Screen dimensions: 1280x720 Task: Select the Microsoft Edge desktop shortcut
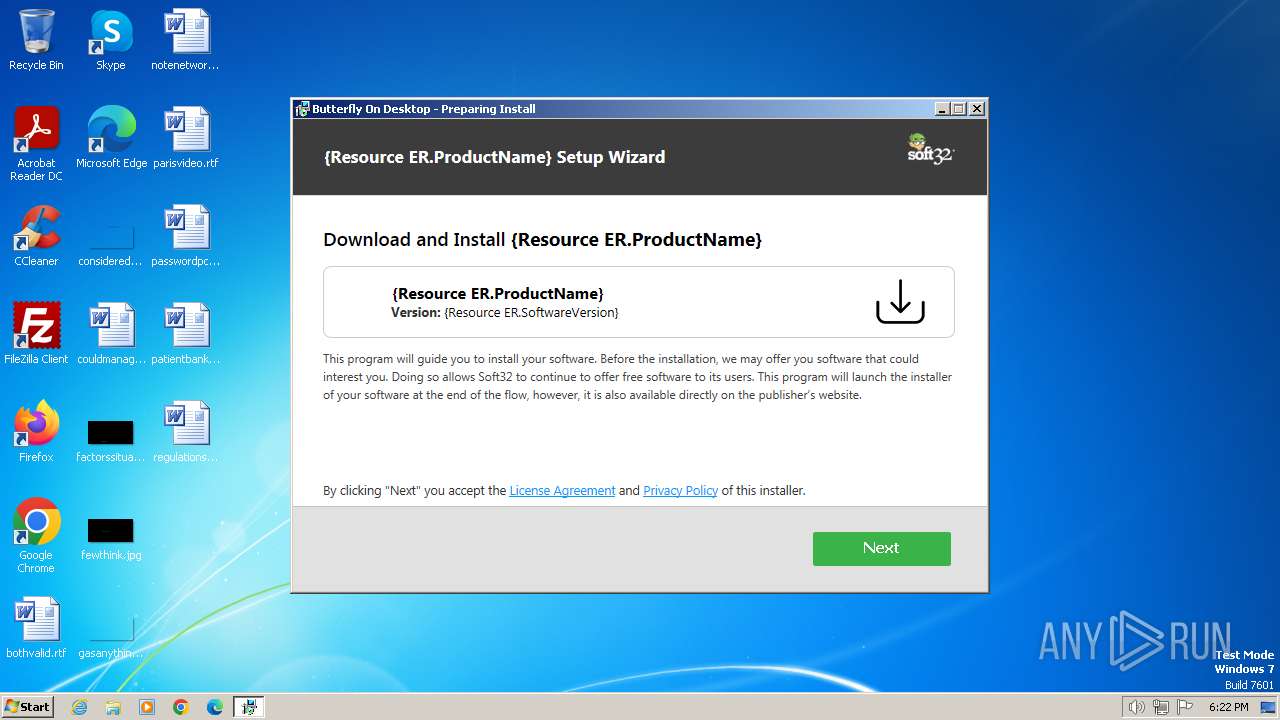(x=111, y=138)
